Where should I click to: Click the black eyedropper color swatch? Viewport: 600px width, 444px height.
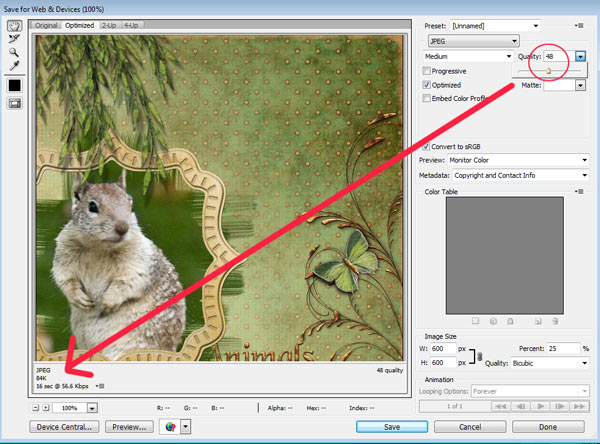[x=14, y=85]
